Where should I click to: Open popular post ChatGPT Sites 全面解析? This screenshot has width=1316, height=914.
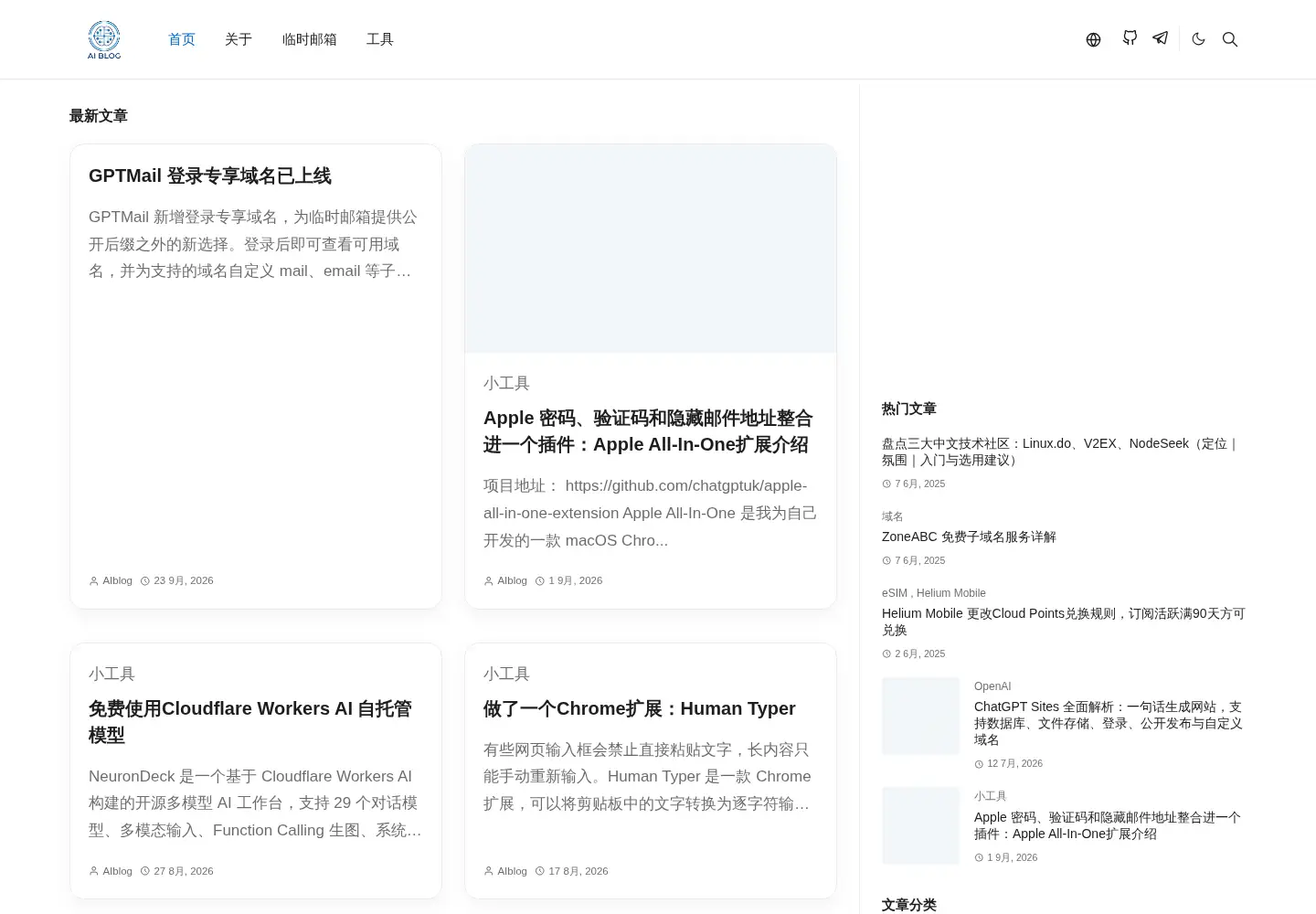(1109, 723)
